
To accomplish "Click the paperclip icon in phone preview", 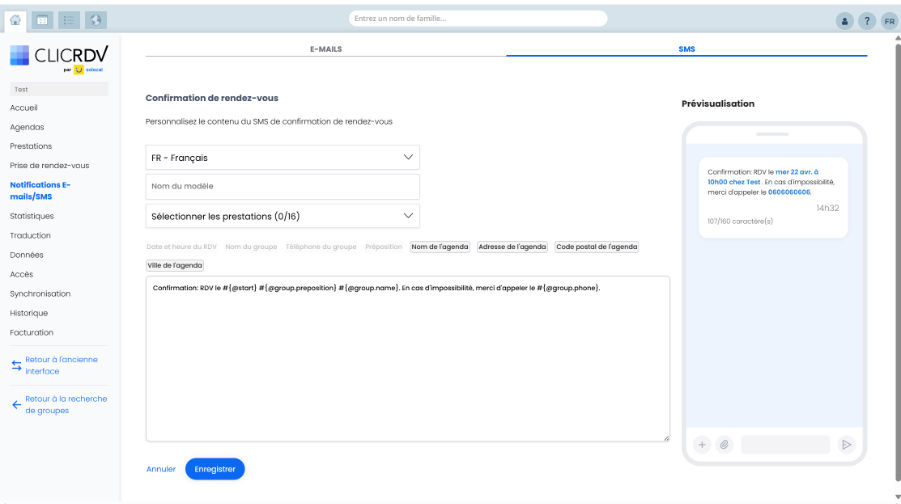I will click(x=724, y=445).
